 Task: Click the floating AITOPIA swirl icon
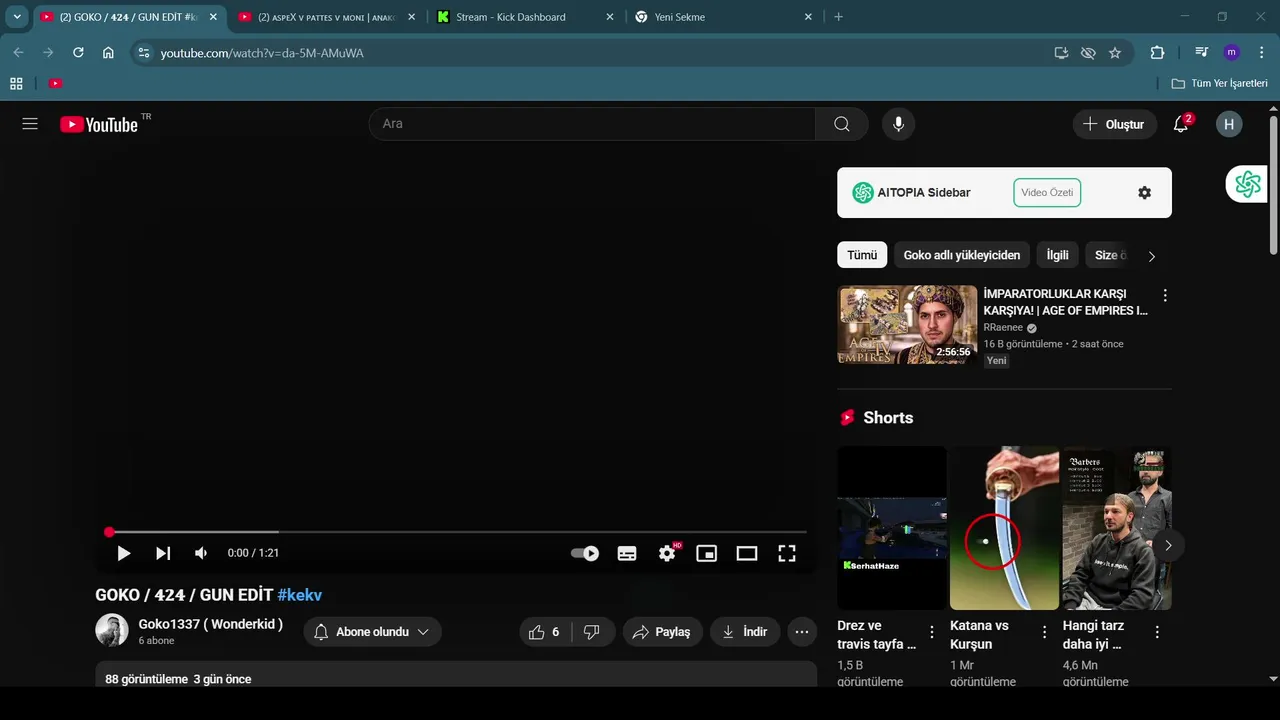(1247, 184)
